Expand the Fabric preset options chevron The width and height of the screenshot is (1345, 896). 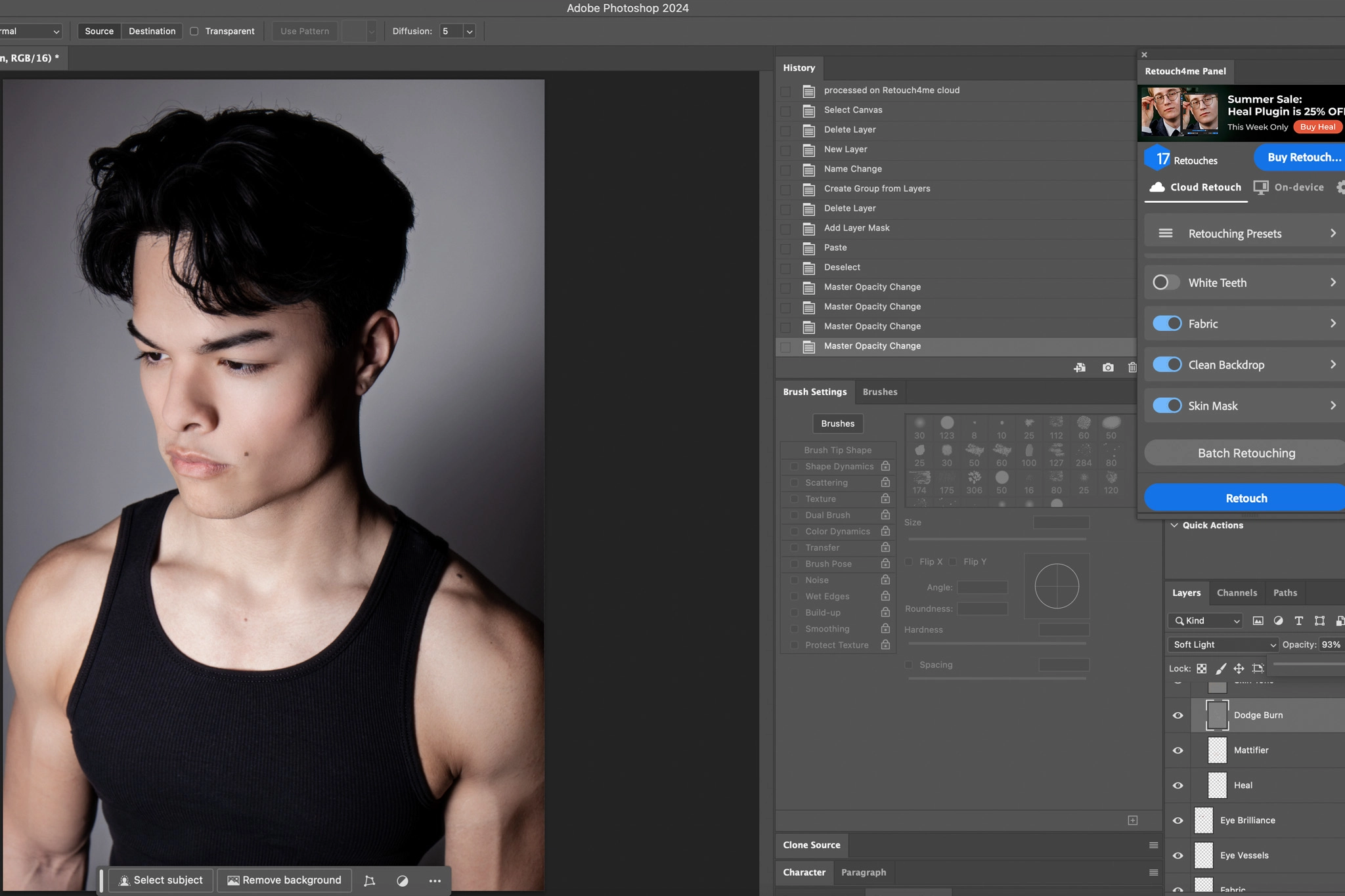coord(1333,323)
